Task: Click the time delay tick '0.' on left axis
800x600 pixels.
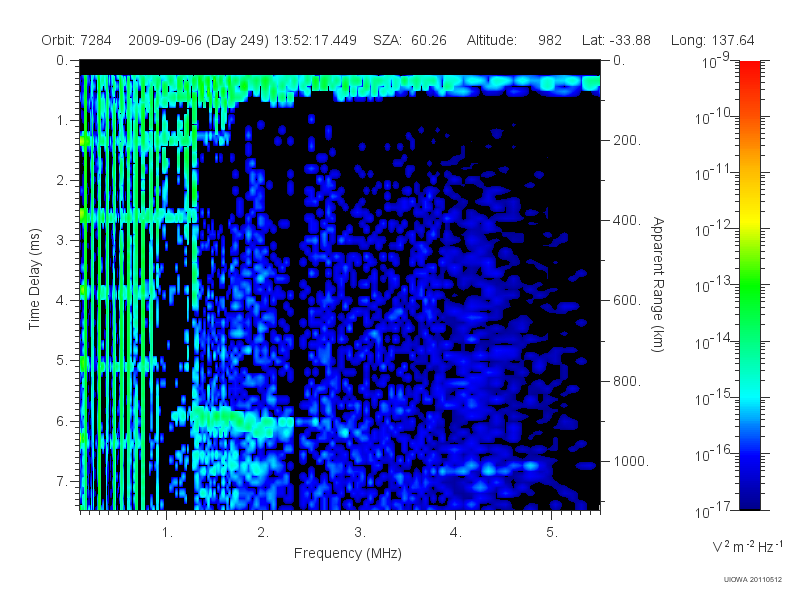Action: click(x=62, y=61)
